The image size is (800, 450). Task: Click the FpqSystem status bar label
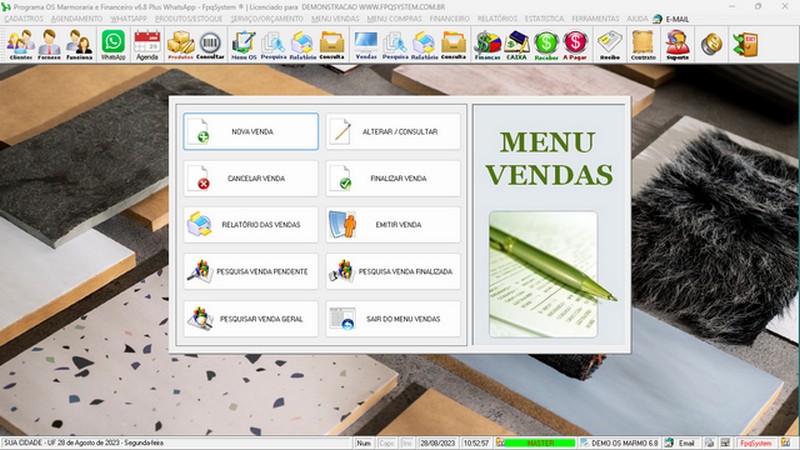coord(756,443)
